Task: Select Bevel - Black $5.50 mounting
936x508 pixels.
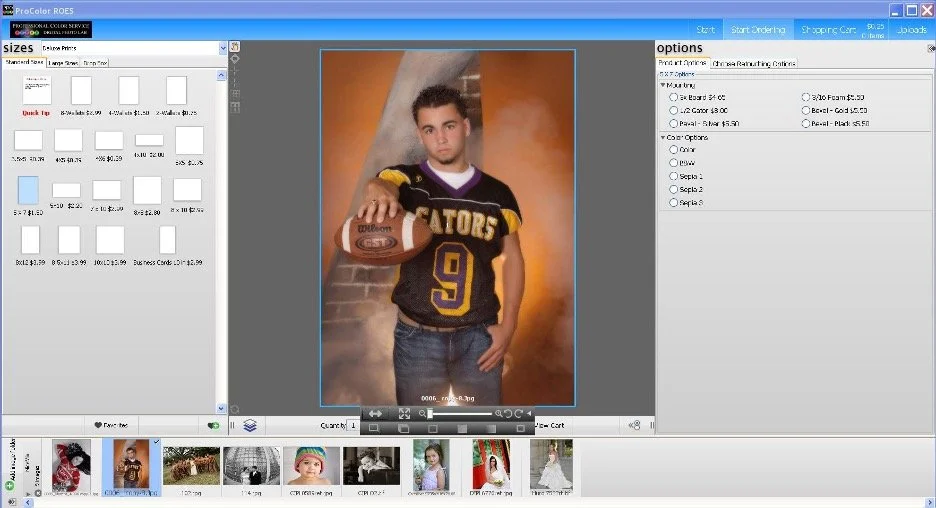Action: (x=805, y=123)
